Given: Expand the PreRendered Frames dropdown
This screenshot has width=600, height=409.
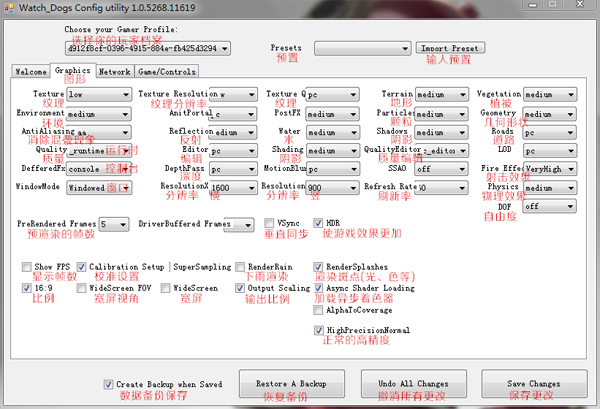Looking at the screenshot, I should point(114,224).
